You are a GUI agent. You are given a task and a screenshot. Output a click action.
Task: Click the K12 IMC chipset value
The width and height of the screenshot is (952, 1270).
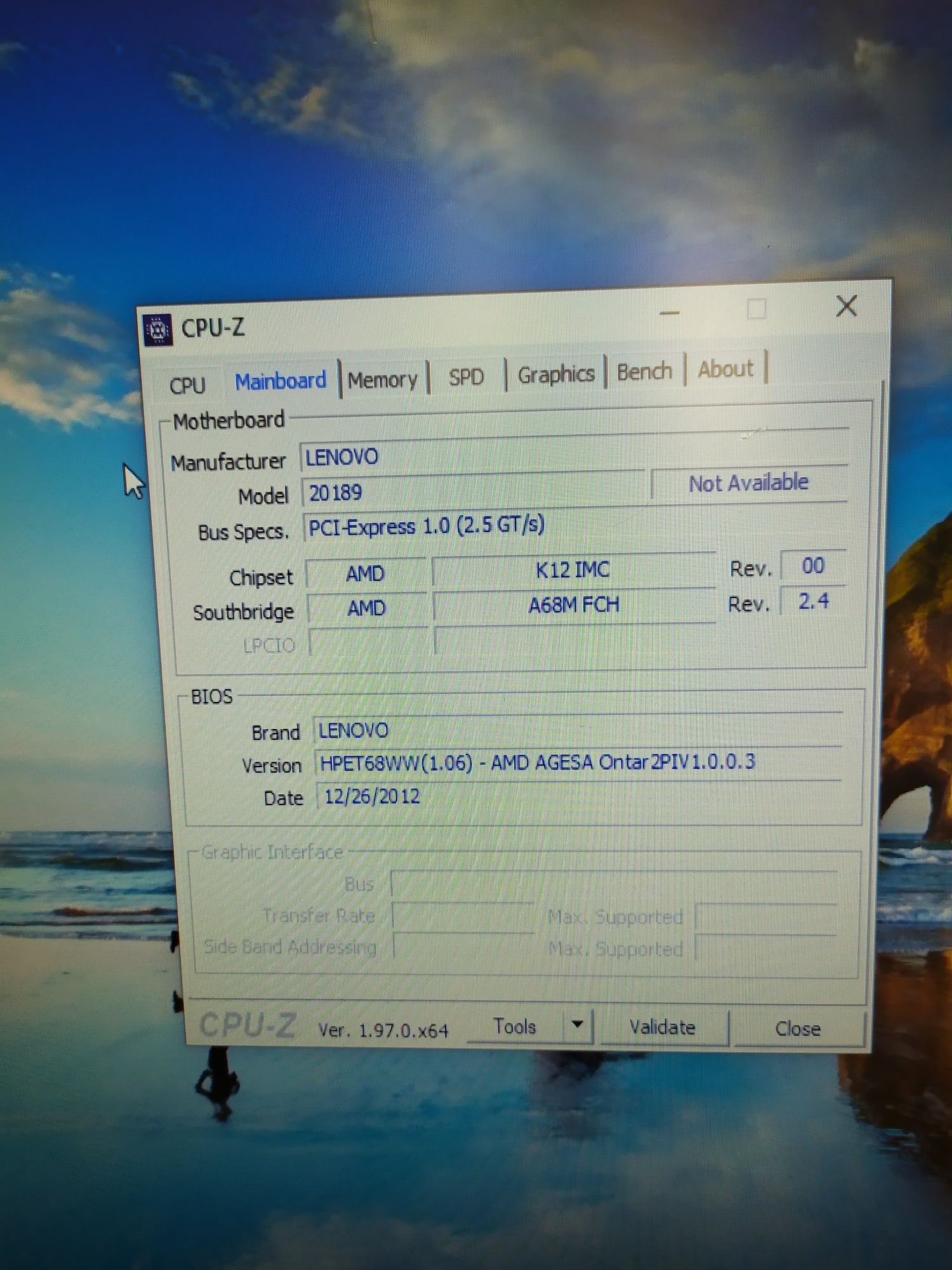click(573, 570)
